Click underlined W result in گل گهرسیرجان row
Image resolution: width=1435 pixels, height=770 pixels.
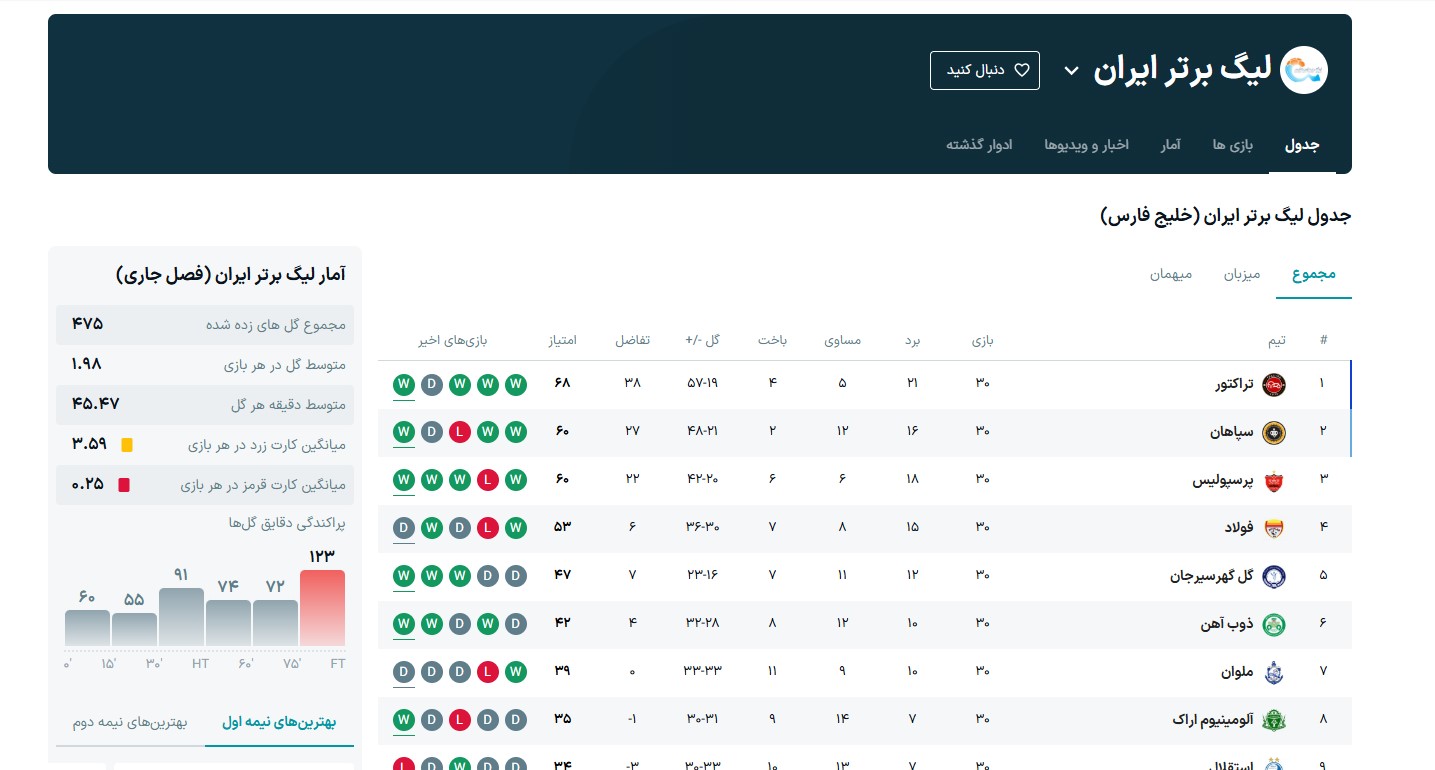(404, 576)
